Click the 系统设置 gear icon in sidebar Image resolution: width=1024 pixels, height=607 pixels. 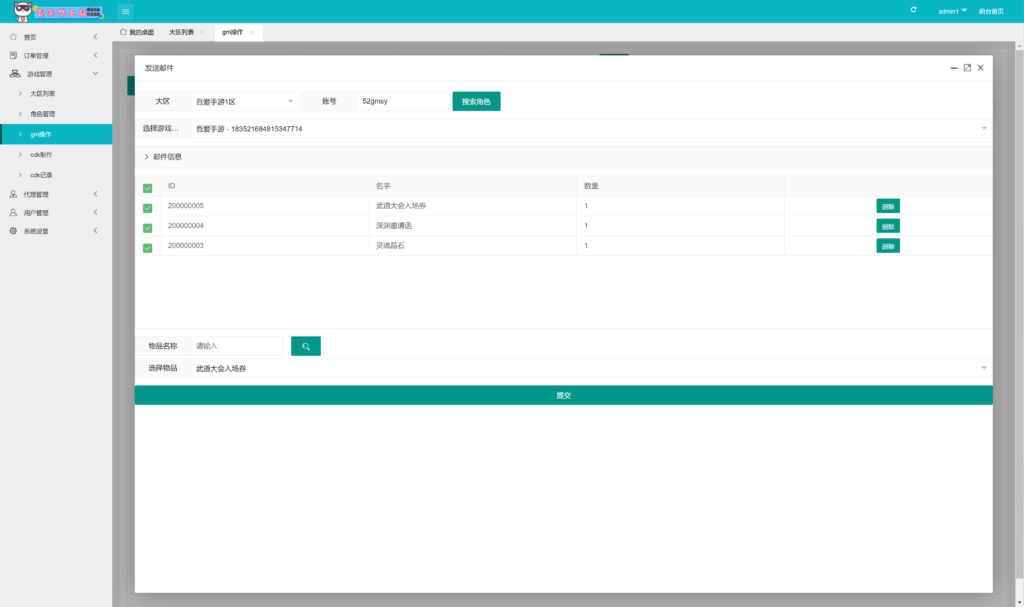point(13,231)
